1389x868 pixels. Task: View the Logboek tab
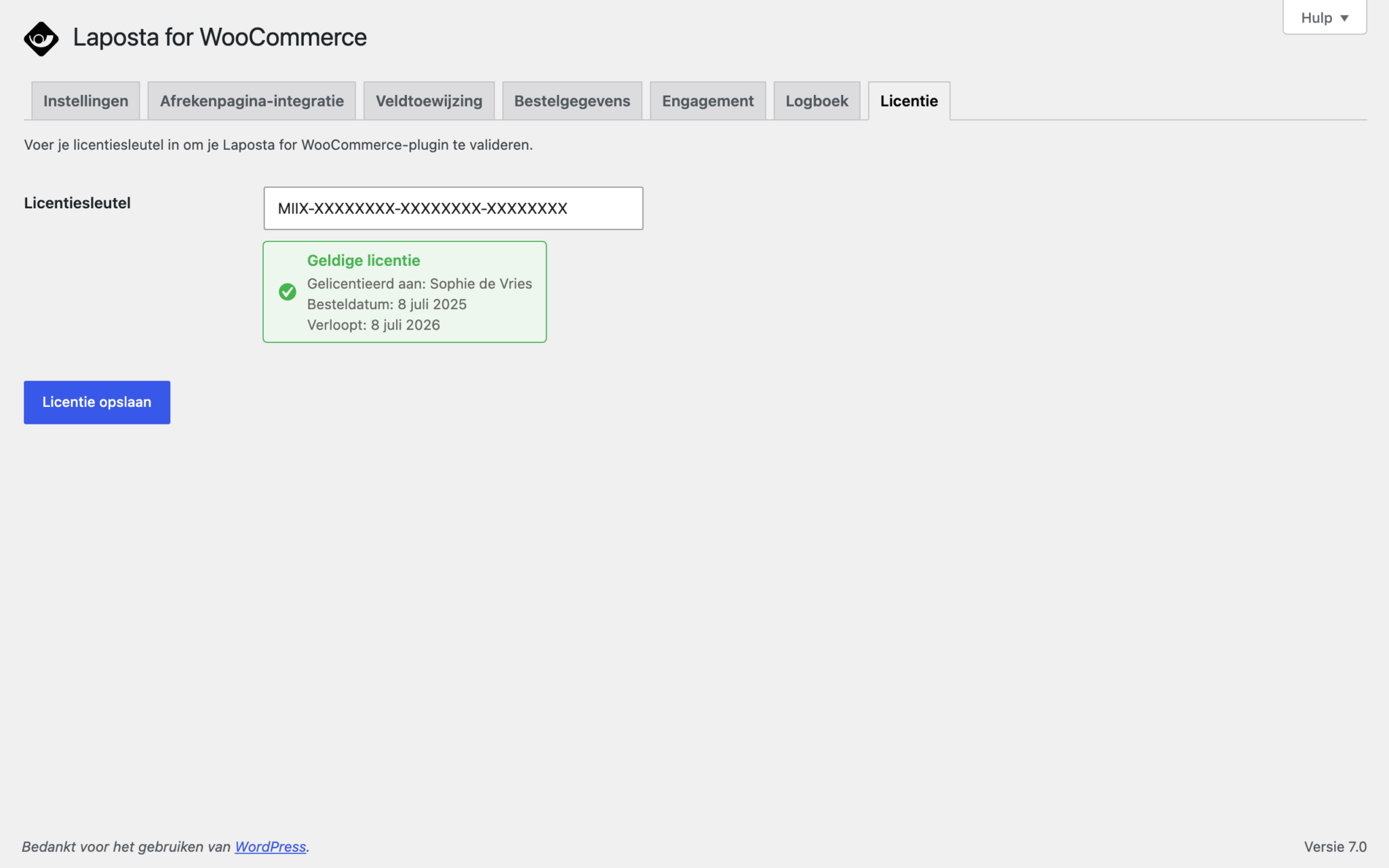817,101
